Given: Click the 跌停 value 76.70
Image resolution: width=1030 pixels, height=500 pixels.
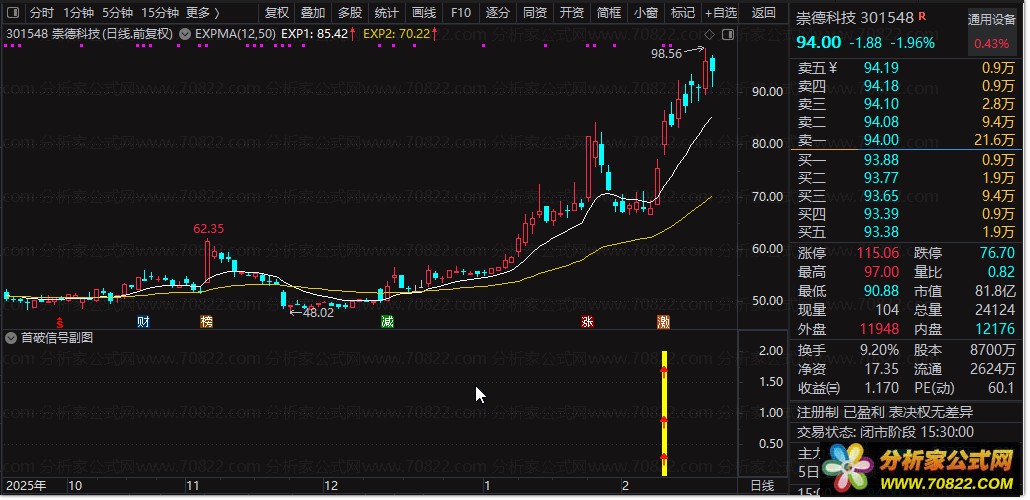Looking at the screenshot, I should coord(996,253).
